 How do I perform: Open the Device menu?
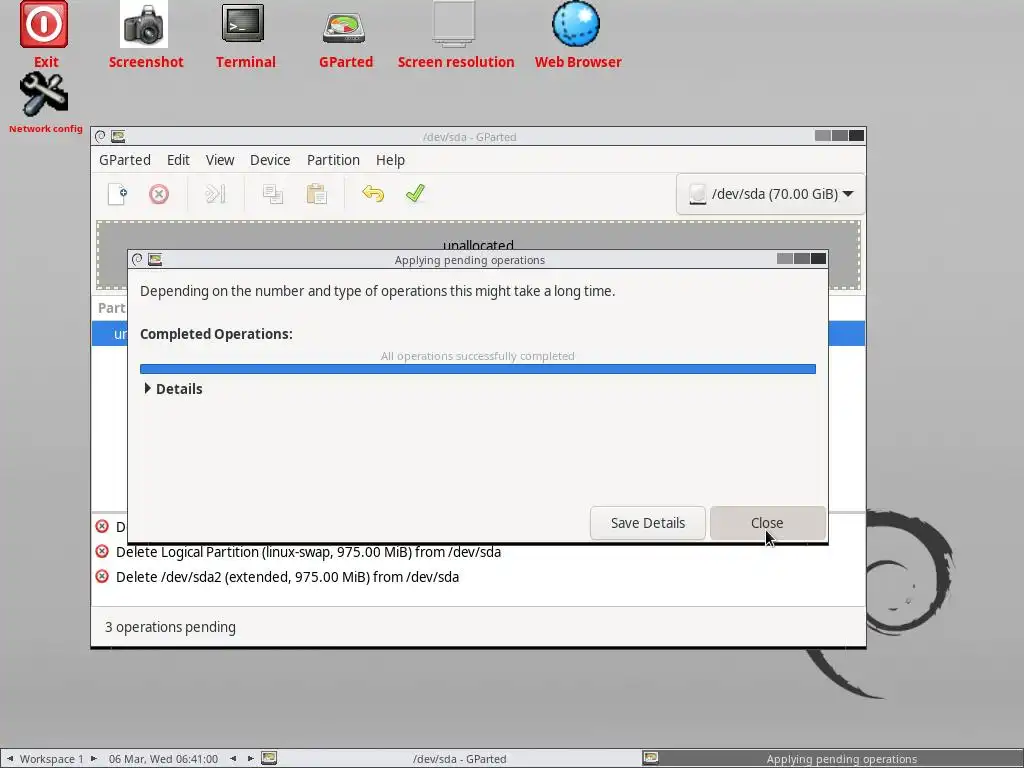[x=270, y=160]
